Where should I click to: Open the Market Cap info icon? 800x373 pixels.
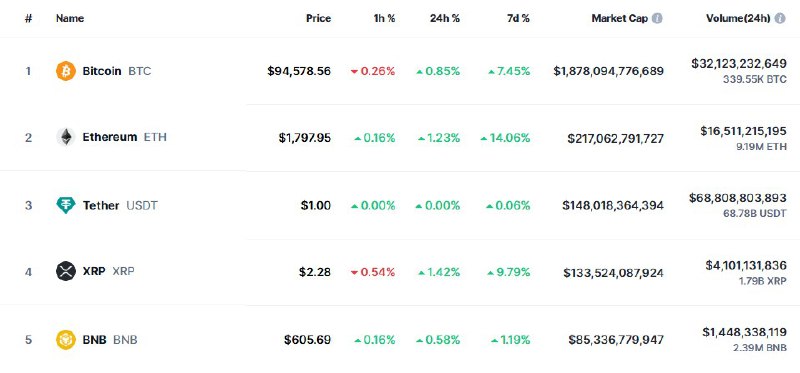(x=657, y=18)
